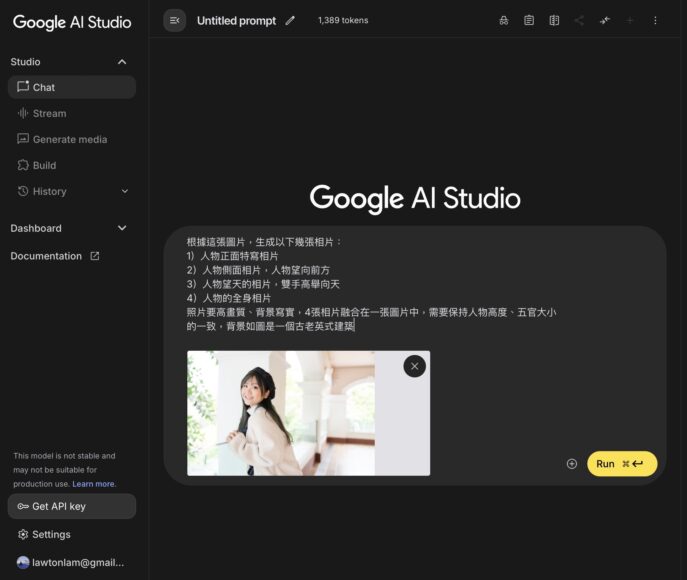Click the plus icon to add media
Viewport: 687px width, 580px height.
click(x=572, y=464)
